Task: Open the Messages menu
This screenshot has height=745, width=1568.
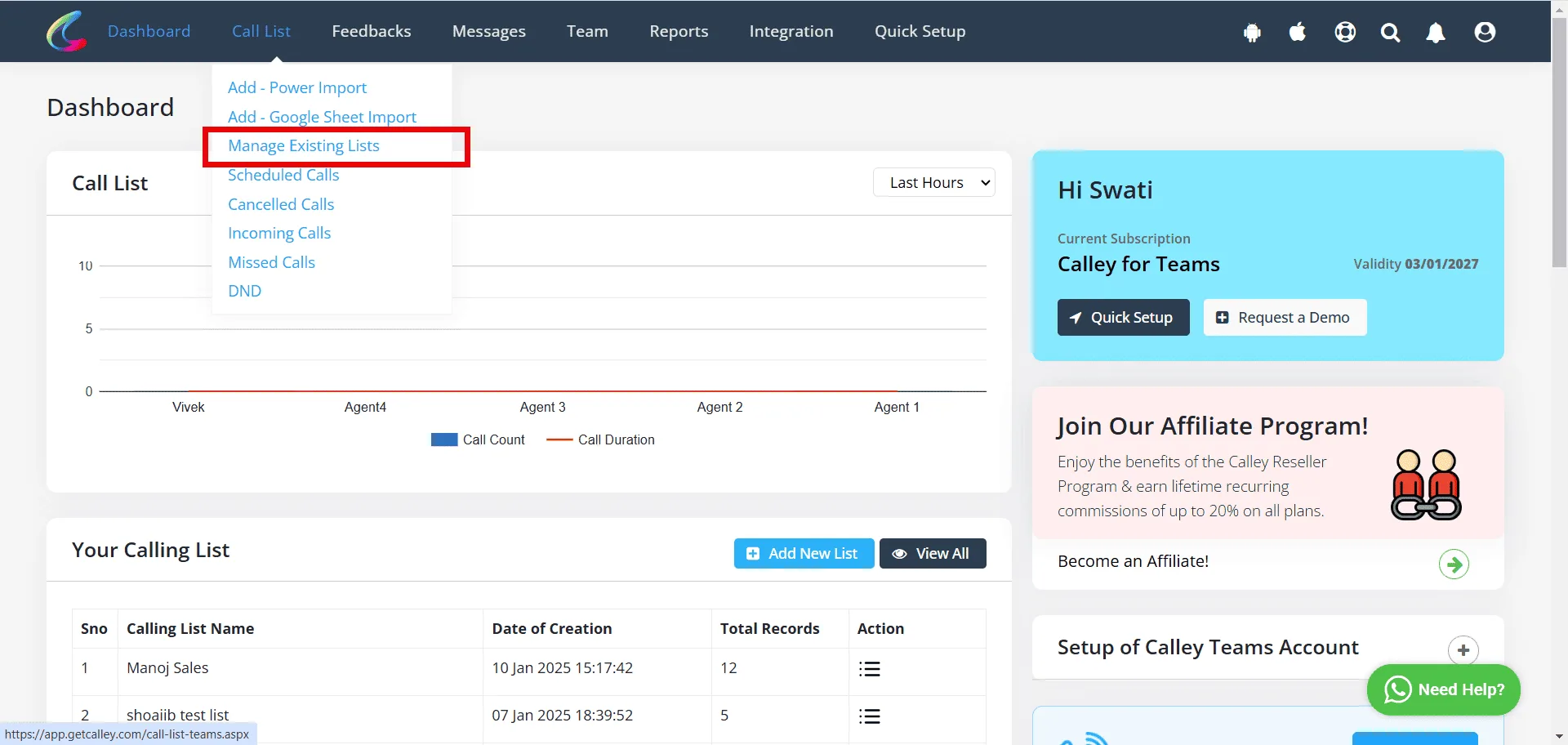Action: (x=489, y=31)
